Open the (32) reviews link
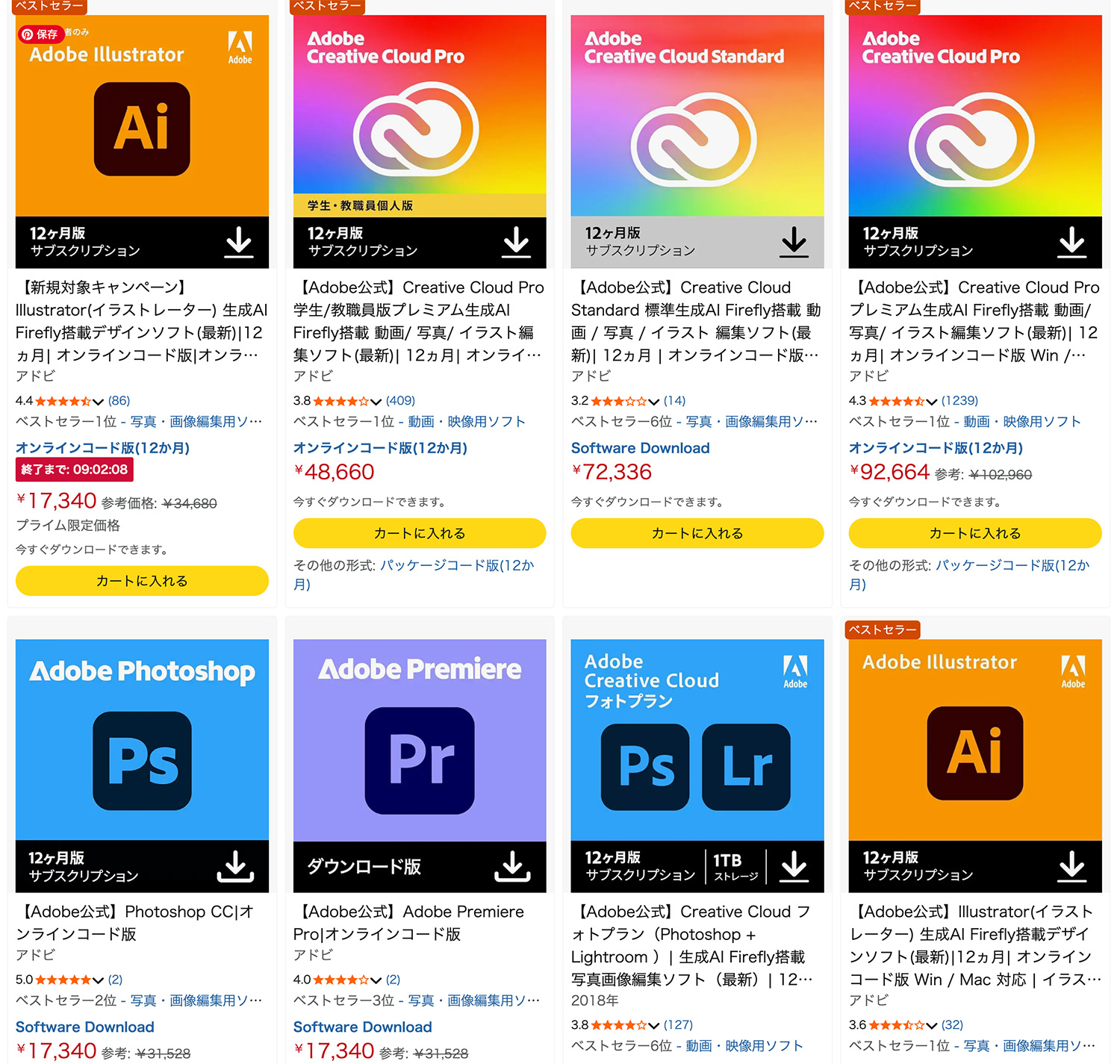The height and width of the screenshot is (1064, 1120). [952, 1025]
